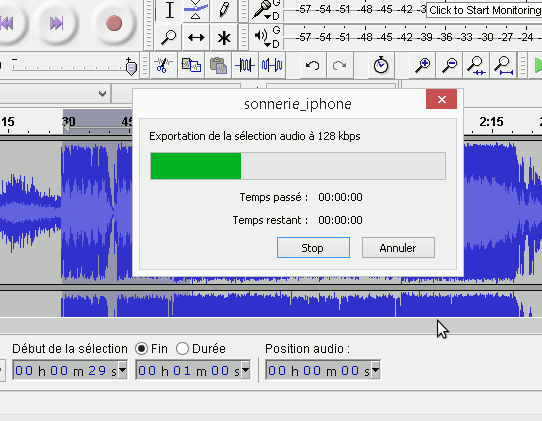Image resolution: width=542 pixels, height=421 pixels.
Task: Select the Zoom magnifier tool
Action: pos(169,37)
